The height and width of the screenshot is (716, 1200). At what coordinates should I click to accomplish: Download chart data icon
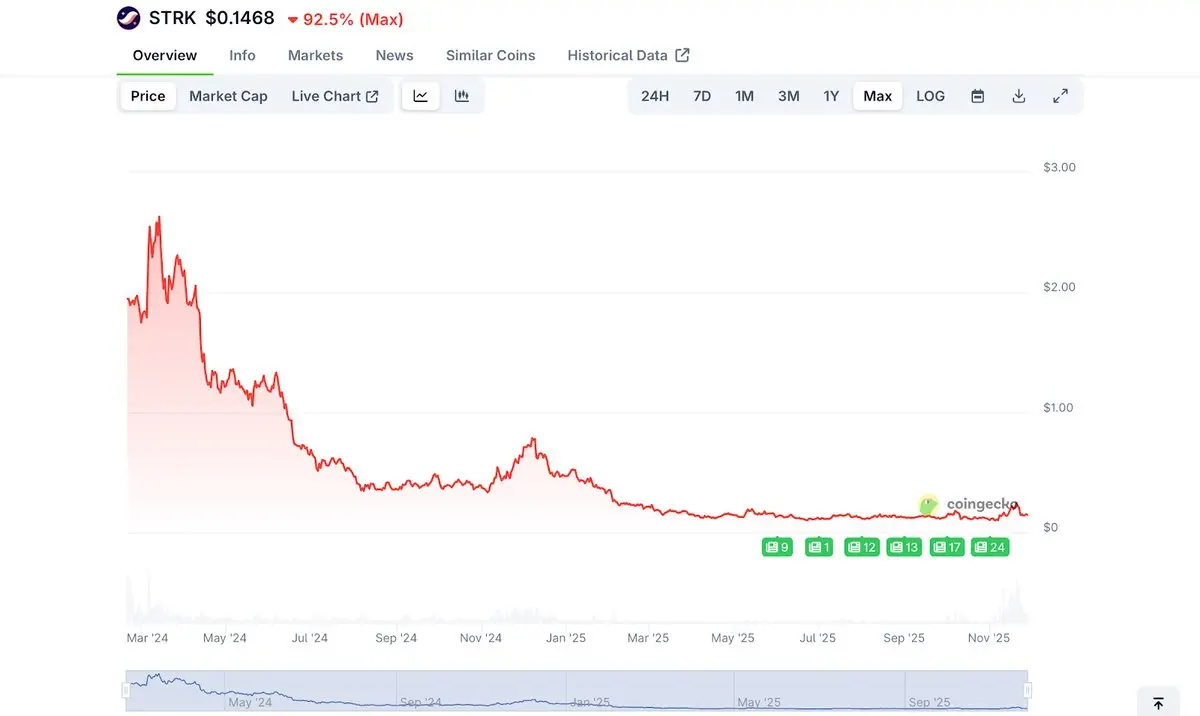point(1019,96)
